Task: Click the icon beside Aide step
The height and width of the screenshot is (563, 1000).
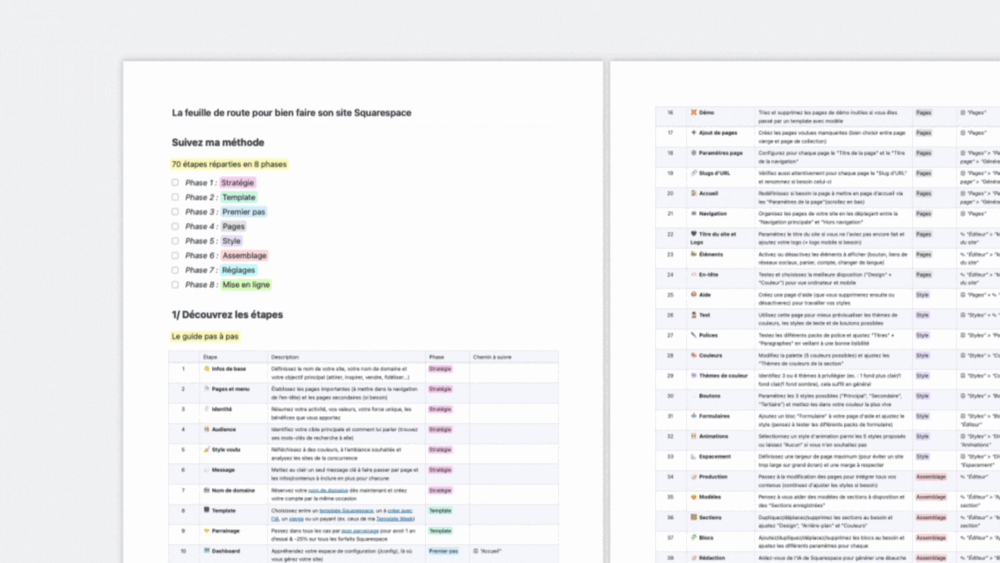Action: tap(694, 295)
